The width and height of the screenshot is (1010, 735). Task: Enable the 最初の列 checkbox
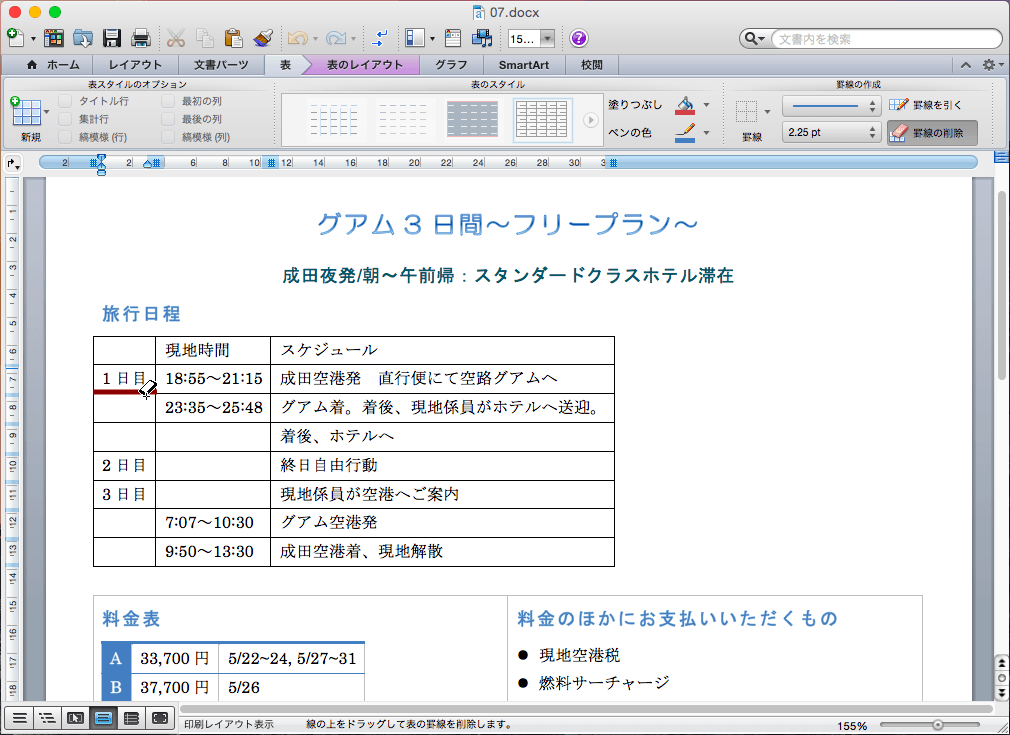click(x=168, y=101)
